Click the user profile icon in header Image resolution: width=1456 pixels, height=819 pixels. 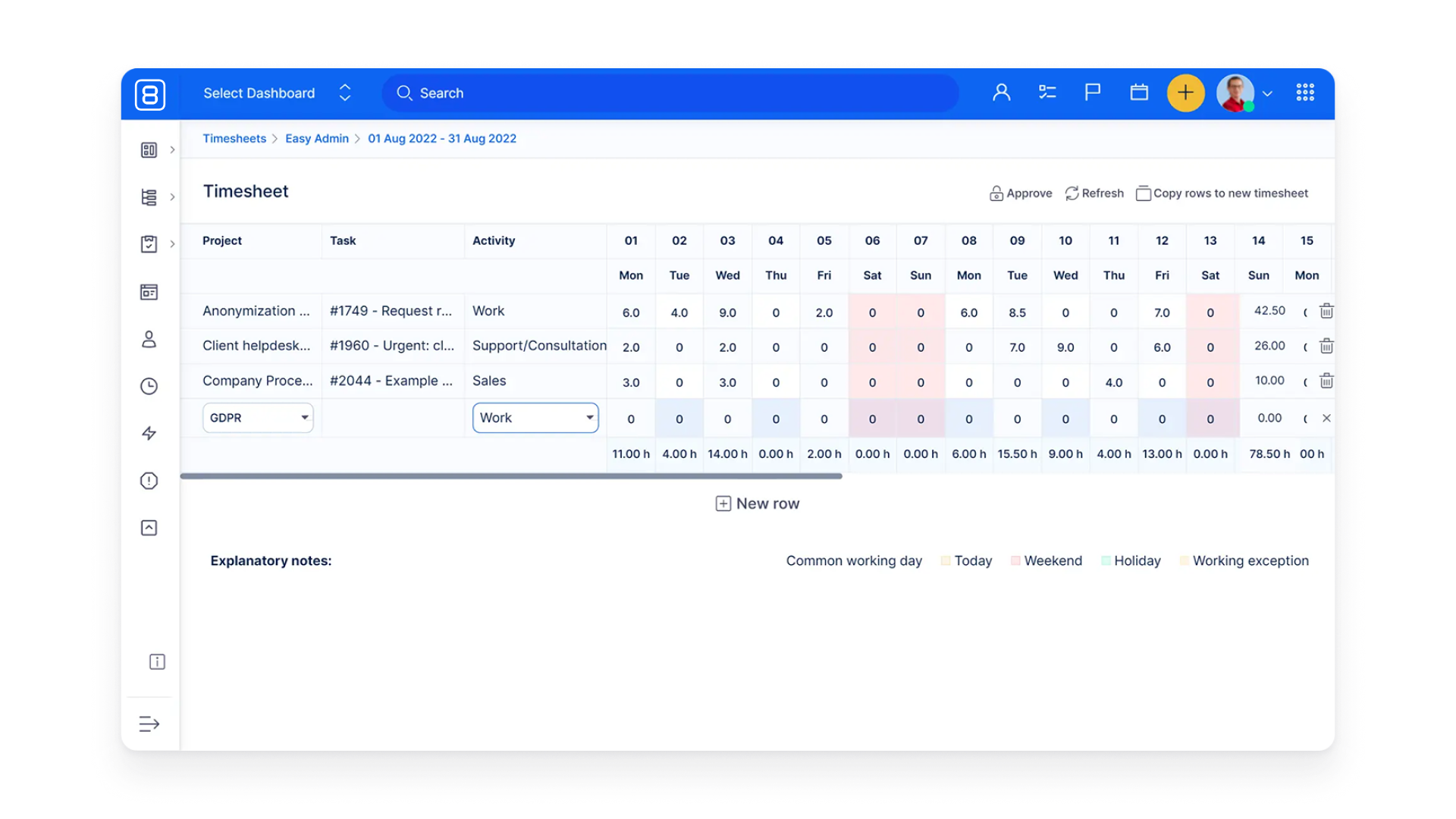1002,93
